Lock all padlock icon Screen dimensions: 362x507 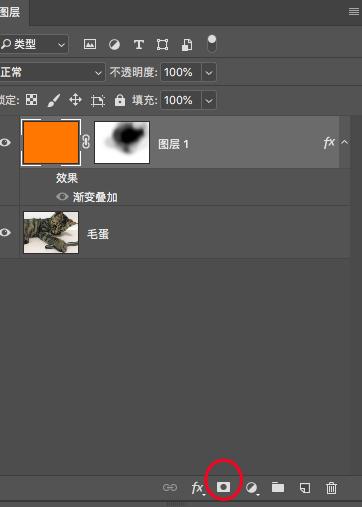(120, 100)
